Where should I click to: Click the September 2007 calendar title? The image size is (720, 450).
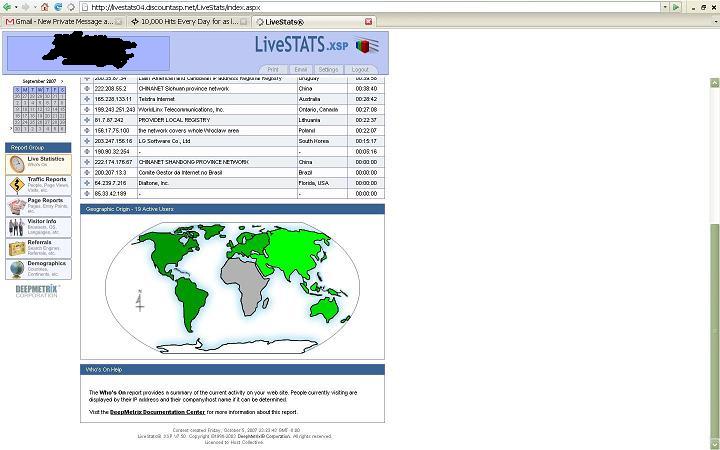point(39,81)
